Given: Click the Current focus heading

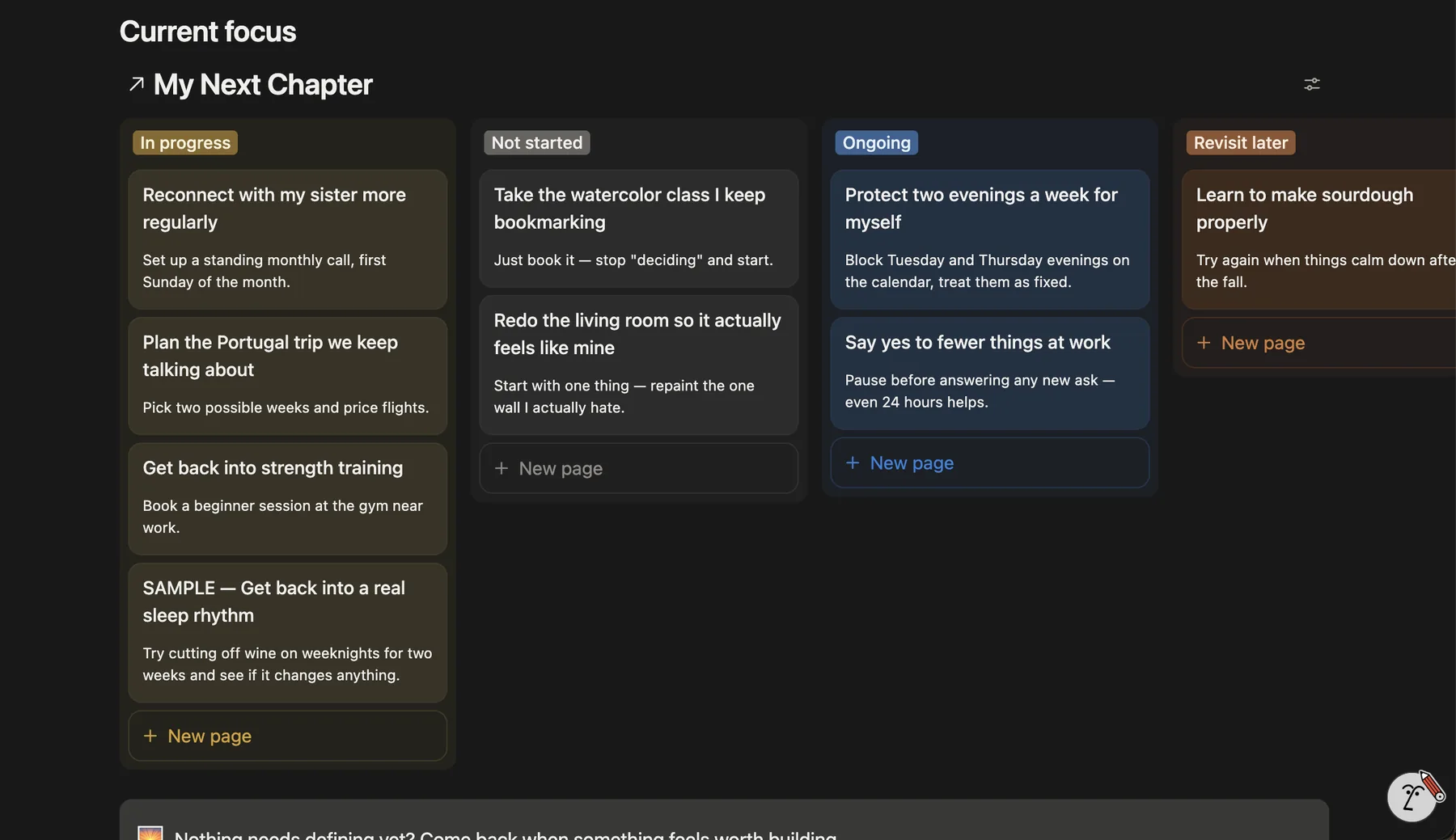Looking at the screenshot, I should 208,32.
